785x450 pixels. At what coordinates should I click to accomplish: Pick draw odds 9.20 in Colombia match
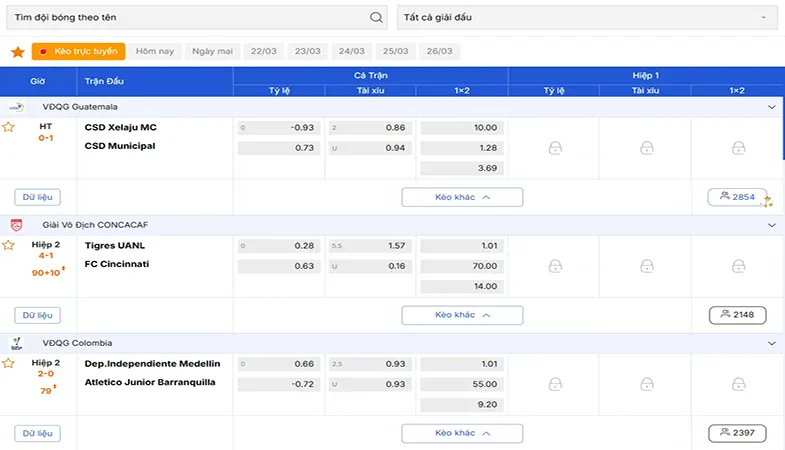click(x=462, y=404)
